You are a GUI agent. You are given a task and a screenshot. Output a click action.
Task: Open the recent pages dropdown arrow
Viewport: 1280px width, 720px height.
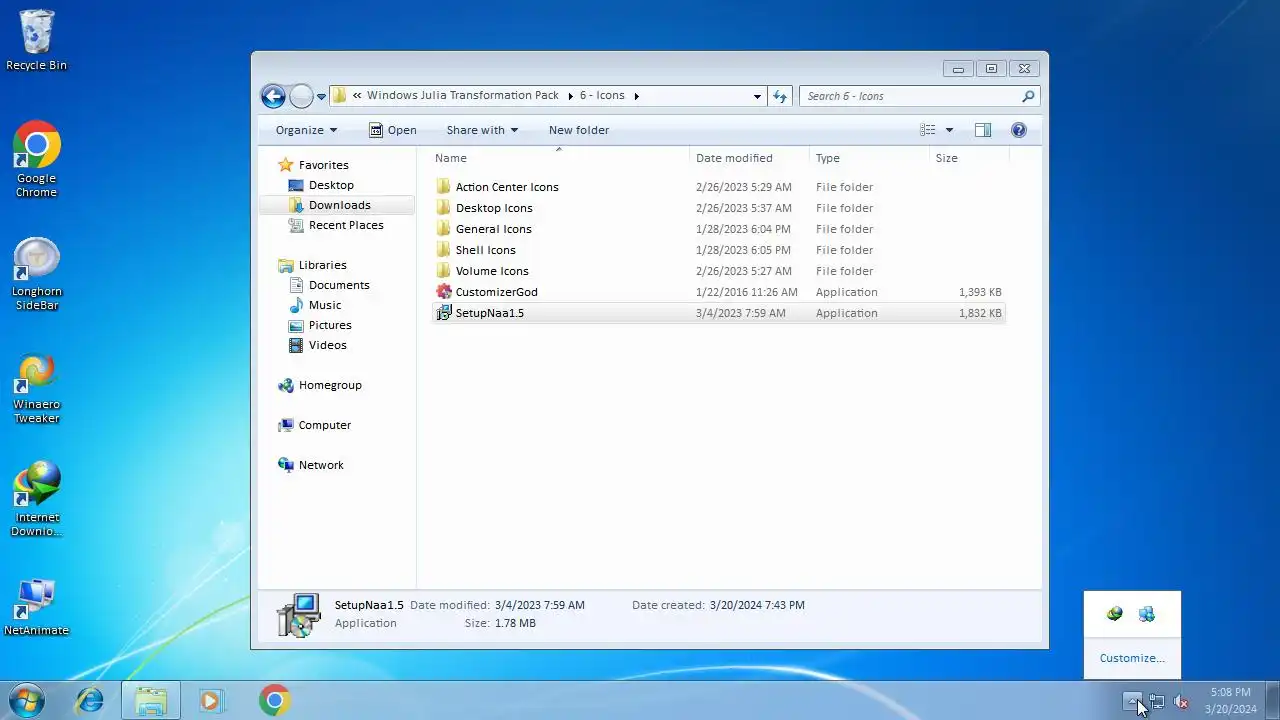[x=321, y=97]
